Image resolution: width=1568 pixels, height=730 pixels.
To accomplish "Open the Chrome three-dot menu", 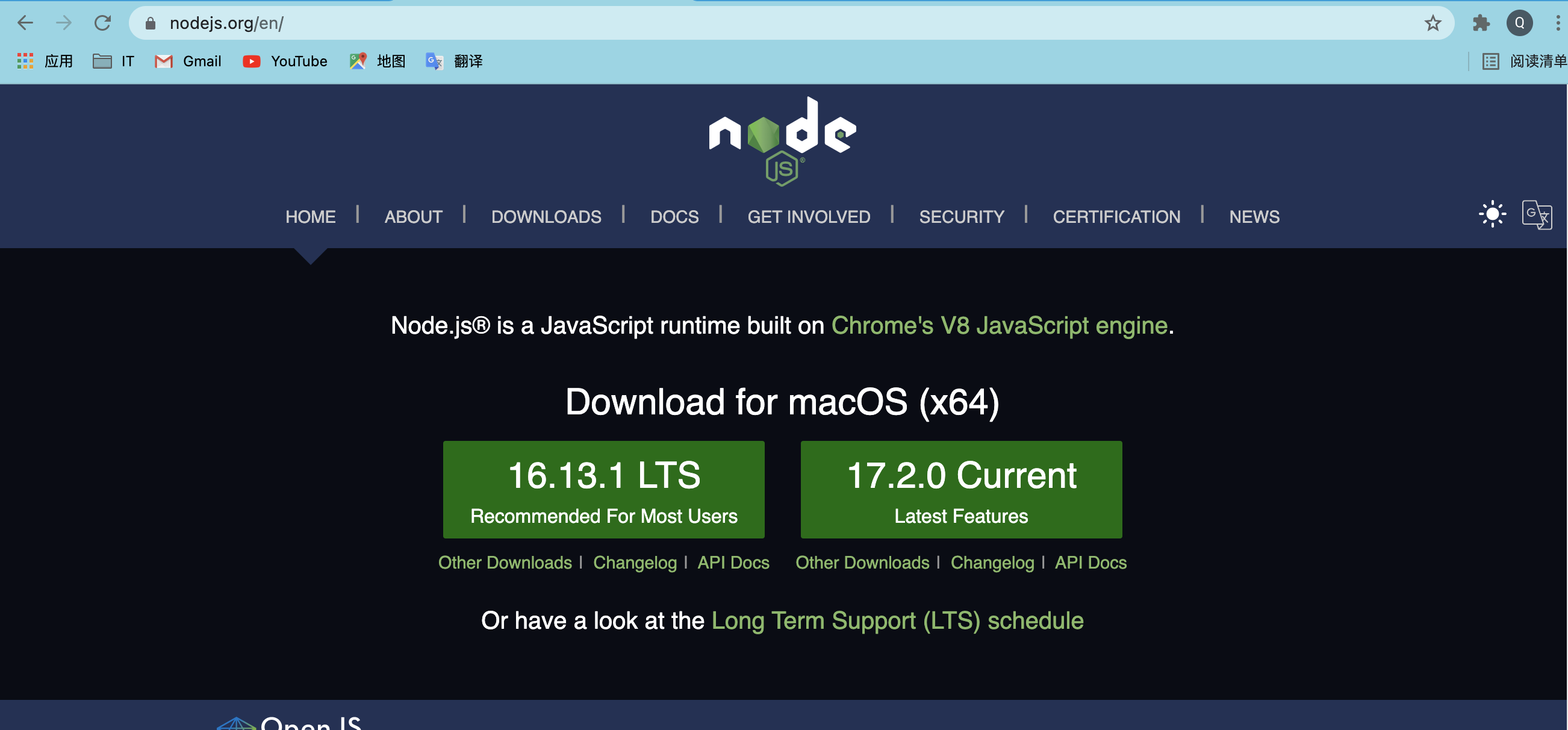I will click(1557, 23).
